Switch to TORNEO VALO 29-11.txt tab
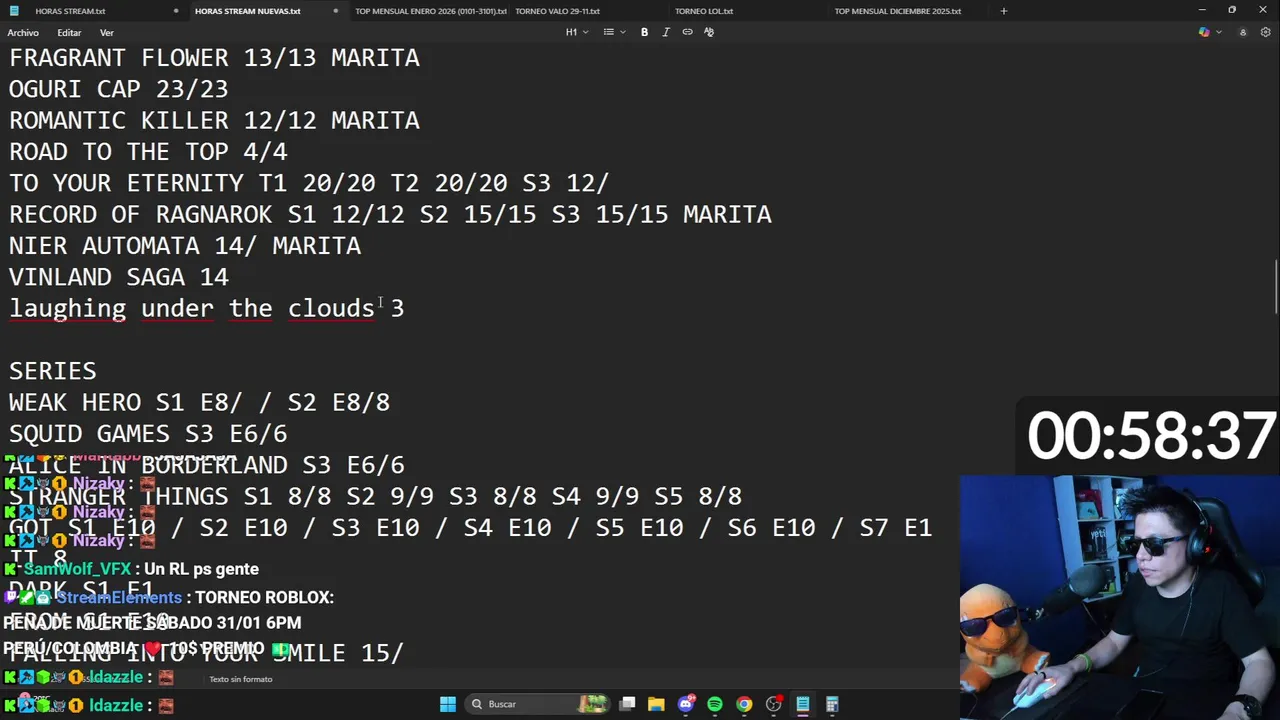 (557, 11)
